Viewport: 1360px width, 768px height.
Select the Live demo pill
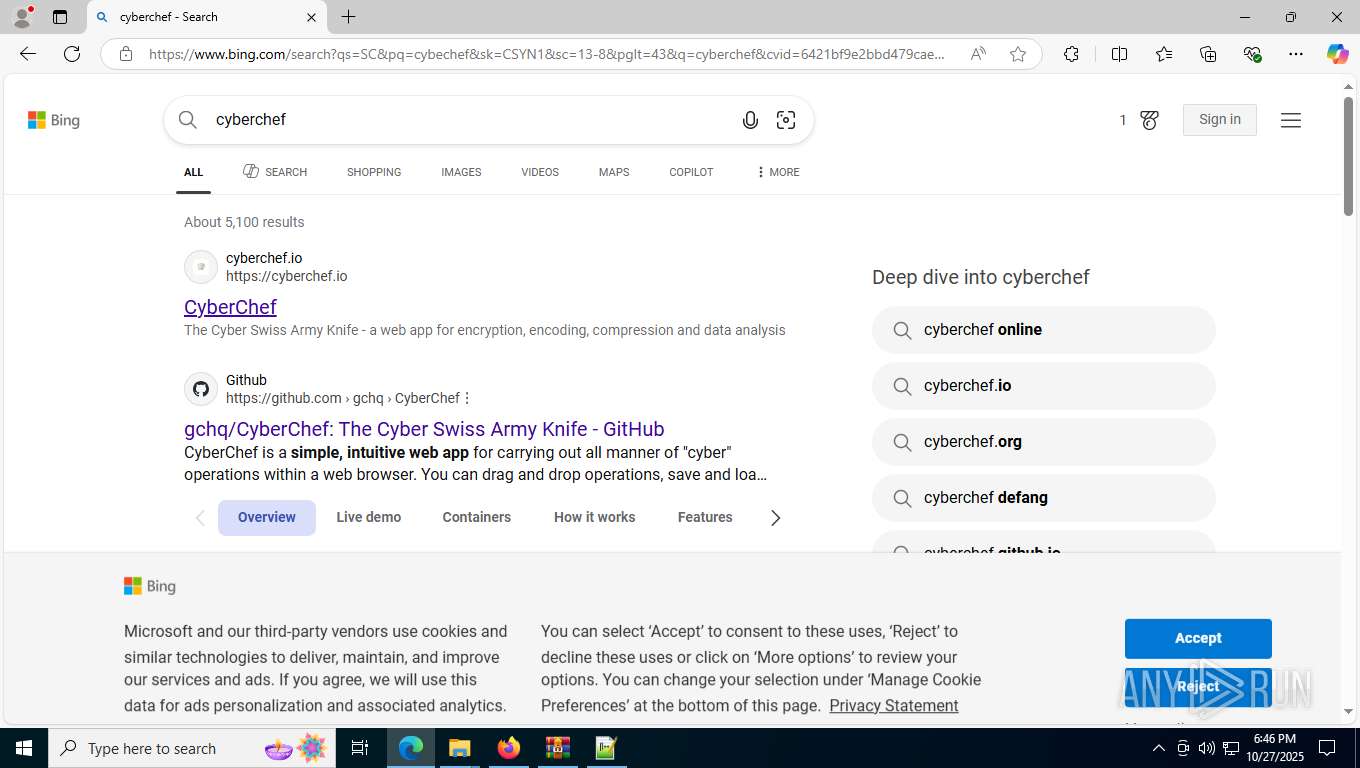(369, 517)
